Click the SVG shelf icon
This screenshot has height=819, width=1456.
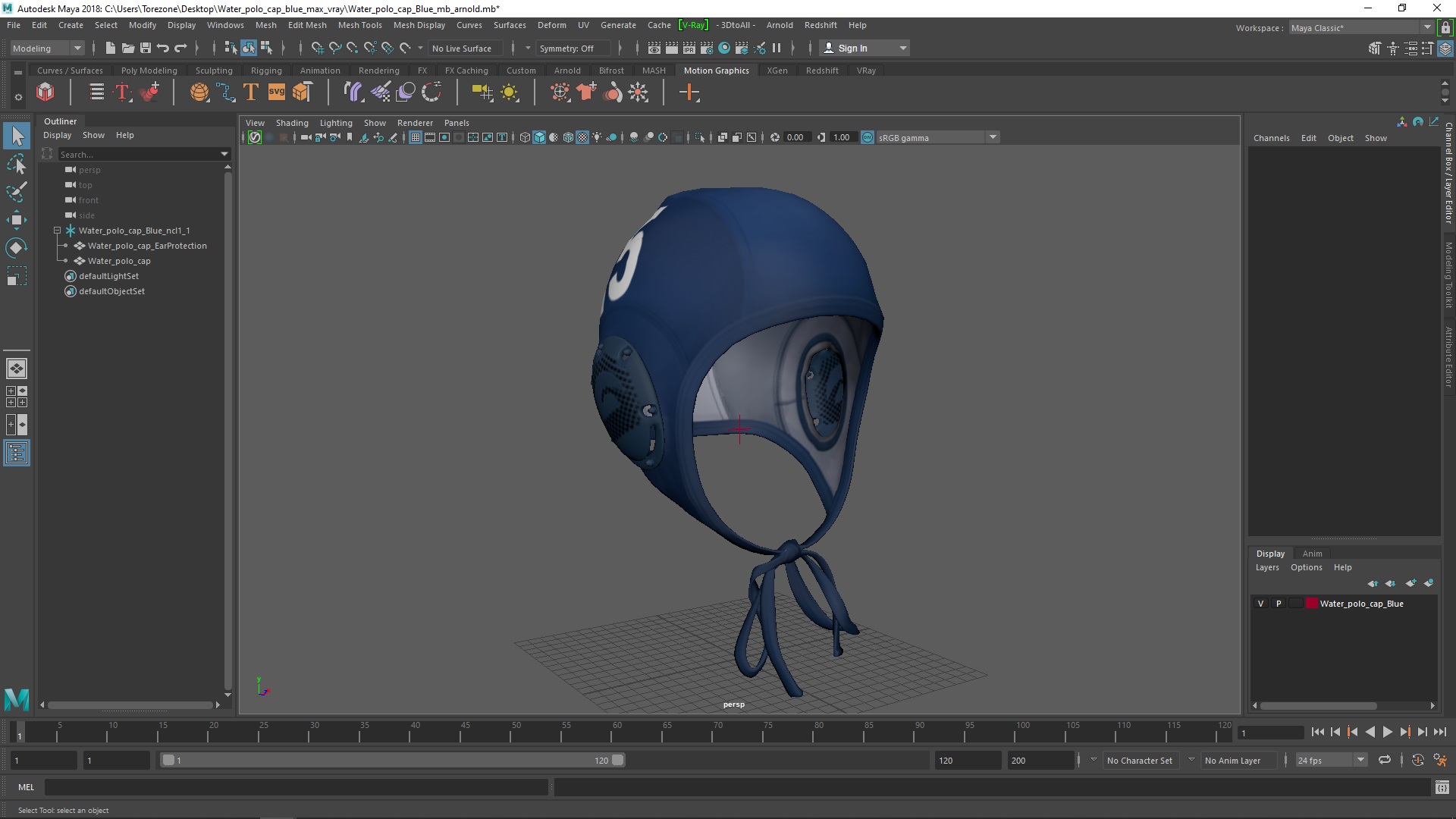click(x=276, y=93)
